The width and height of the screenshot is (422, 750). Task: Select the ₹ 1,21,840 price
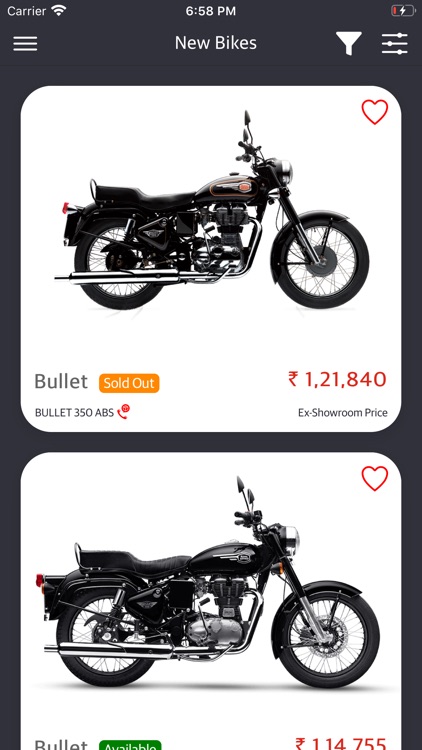point(337,379)
